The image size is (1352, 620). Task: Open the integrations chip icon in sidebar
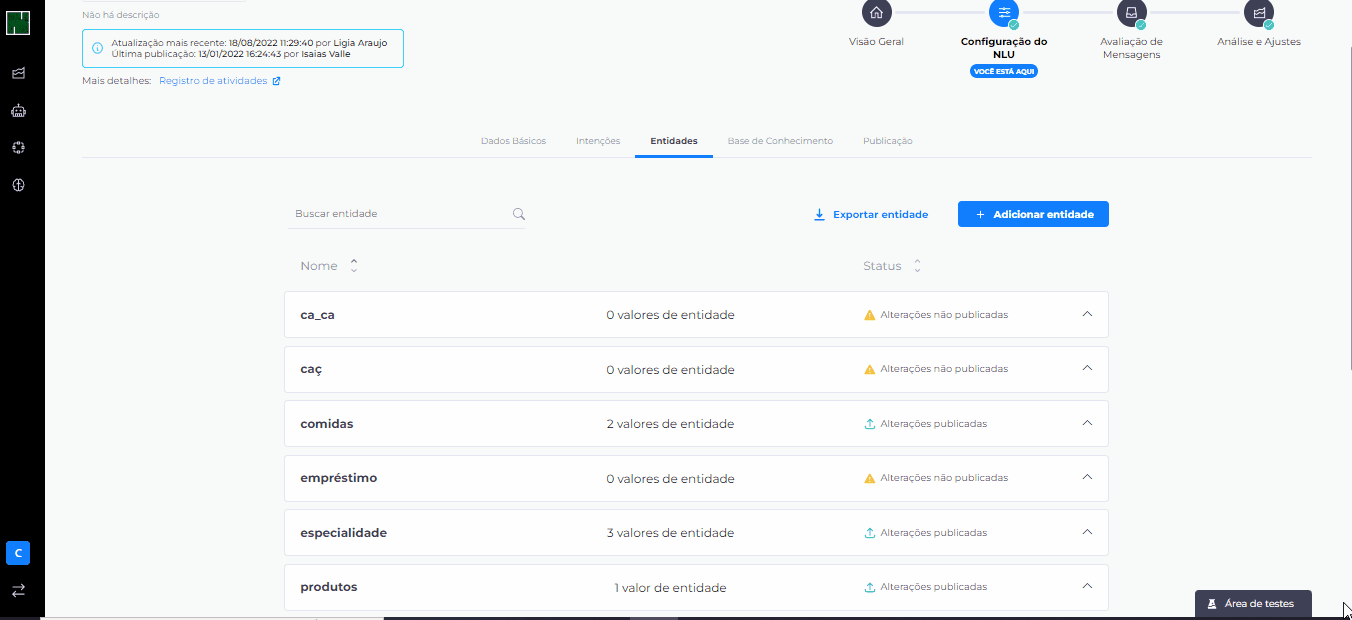pos(18,147)
